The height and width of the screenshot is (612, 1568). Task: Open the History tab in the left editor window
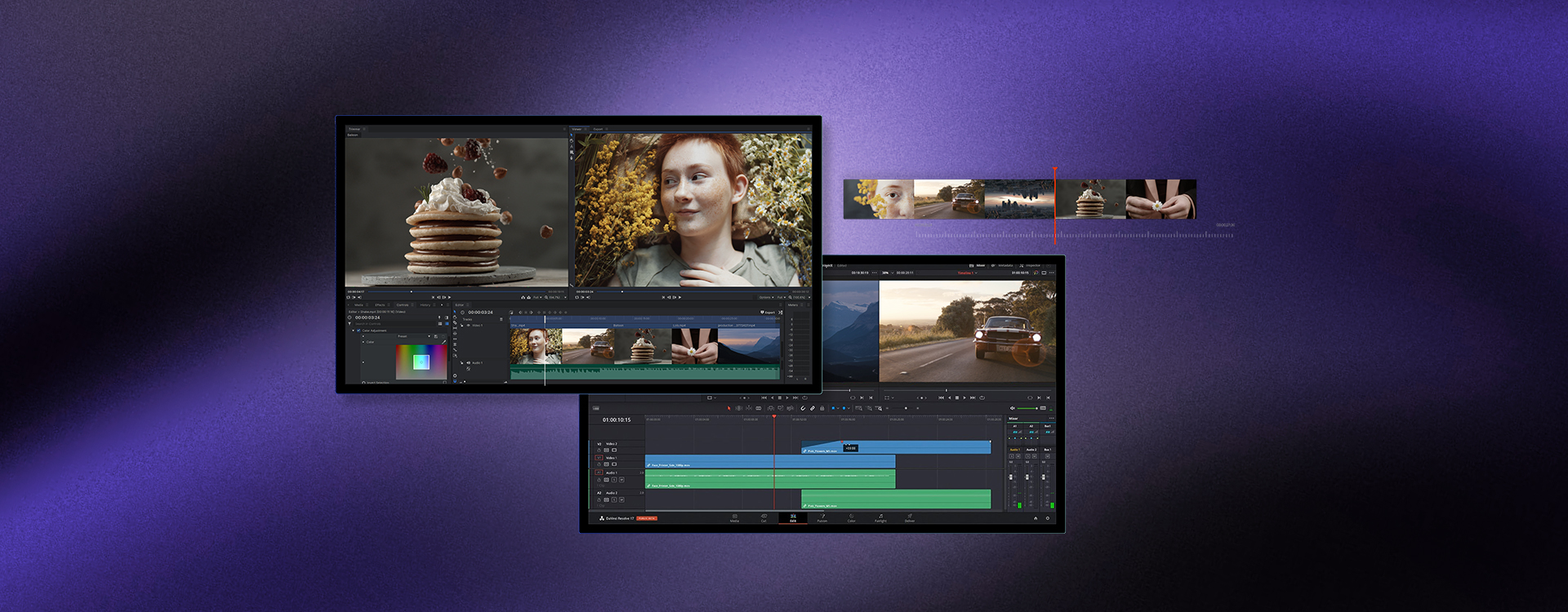click(425, 304)
